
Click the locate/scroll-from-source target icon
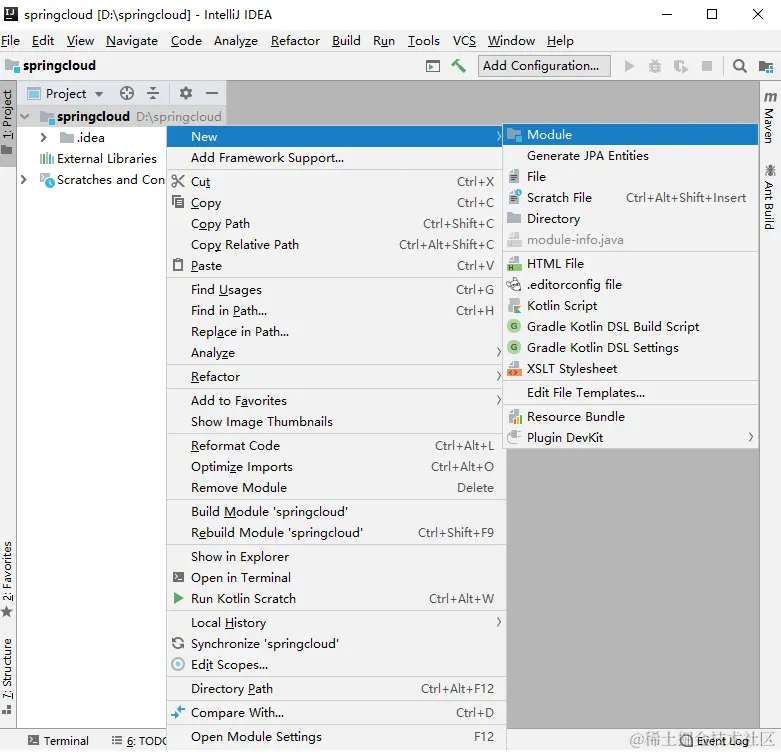click(x=127, y=93)
